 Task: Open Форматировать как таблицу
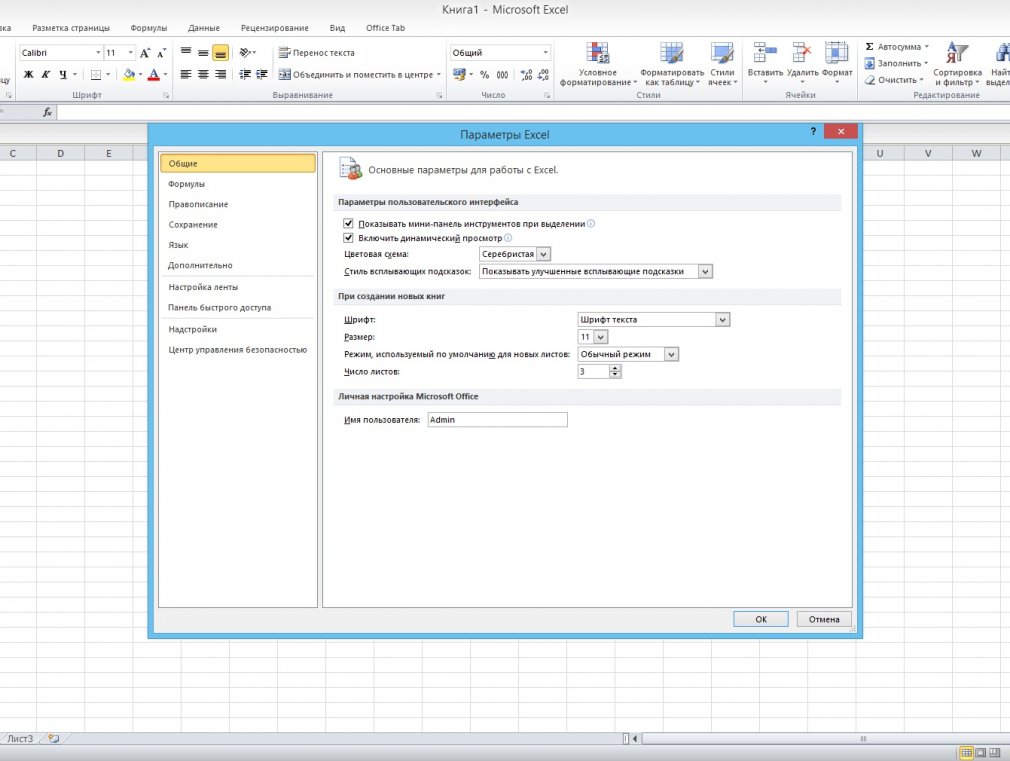click(x=671, y=64)
